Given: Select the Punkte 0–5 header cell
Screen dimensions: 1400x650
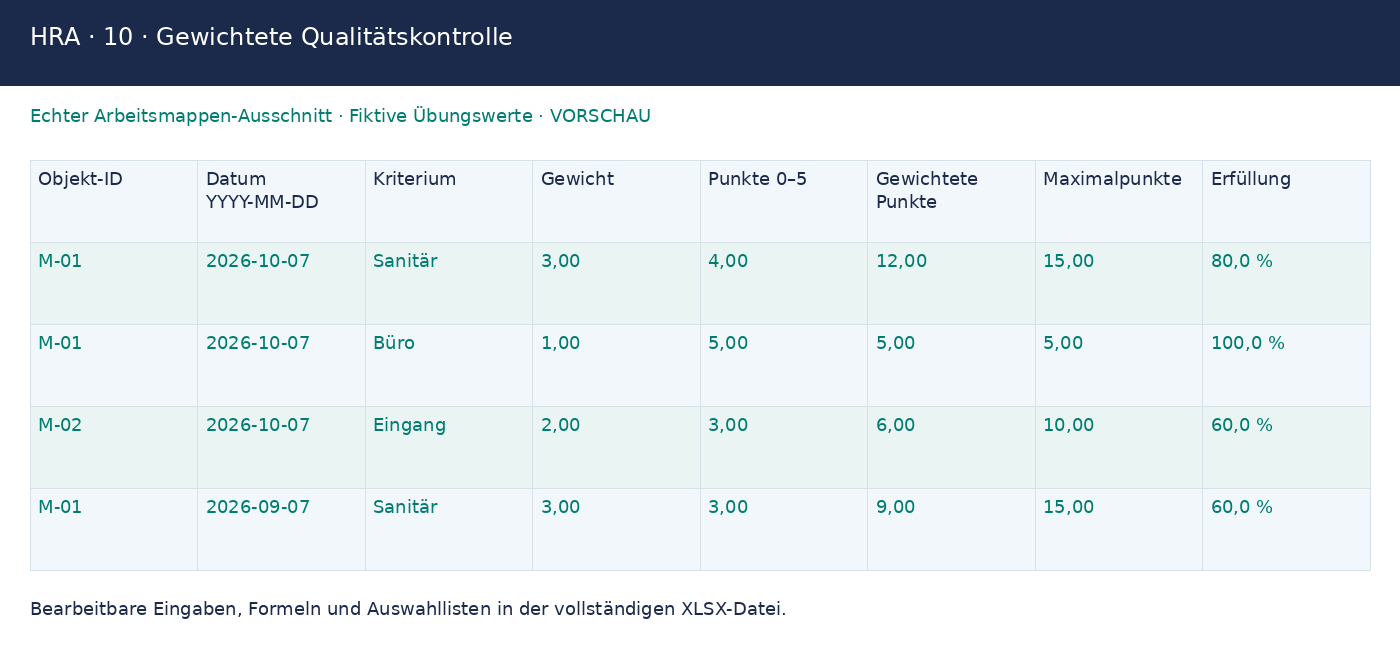Looking at the screenshot, I should [x=784, y=201].
